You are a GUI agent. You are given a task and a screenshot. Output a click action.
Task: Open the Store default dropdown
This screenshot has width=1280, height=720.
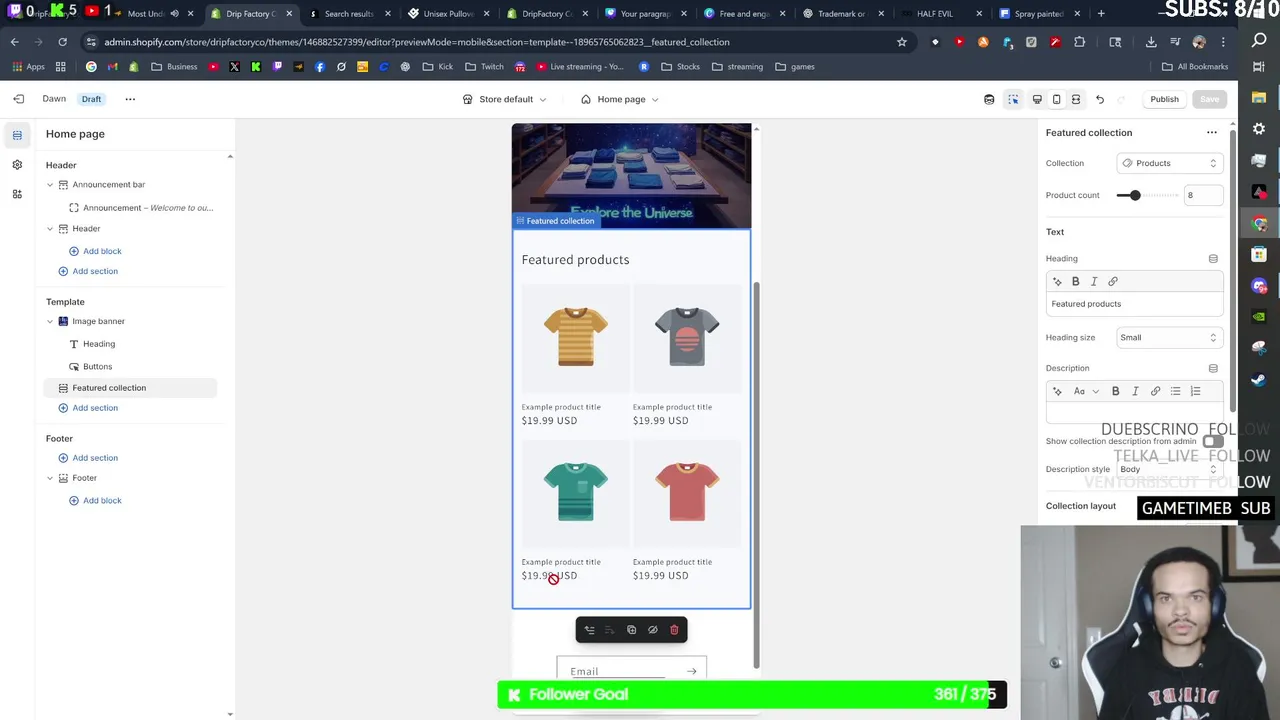pyautogui.click(x=505, y=99)
